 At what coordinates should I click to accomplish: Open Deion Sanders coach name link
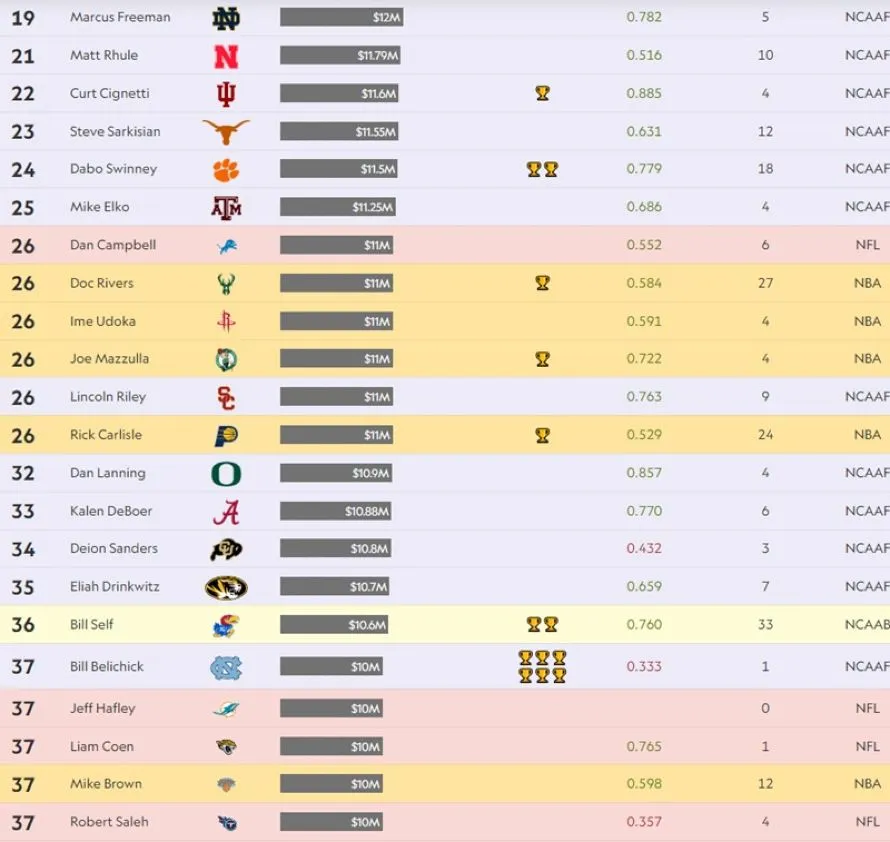pos(114,549)
